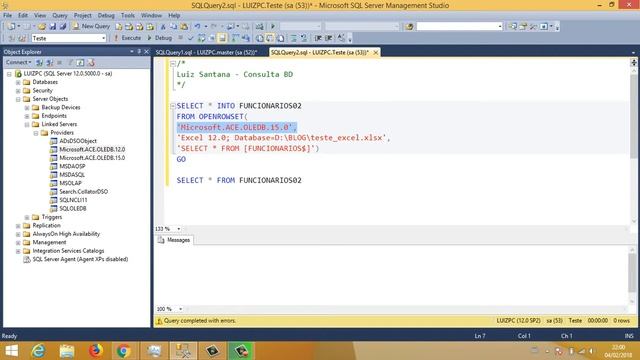The image size is (640, 360).
Task: Click the Parse checkmark icon
Action: [191, 38]
